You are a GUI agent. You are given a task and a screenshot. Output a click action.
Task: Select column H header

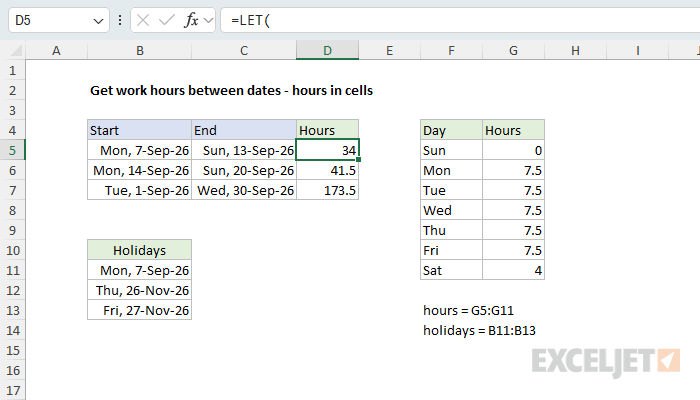pos(575,50)
